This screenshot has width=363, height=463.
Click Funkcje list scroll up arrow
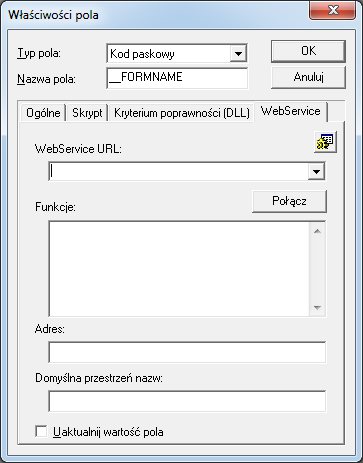pyautogui.click(x=317, y=231)
